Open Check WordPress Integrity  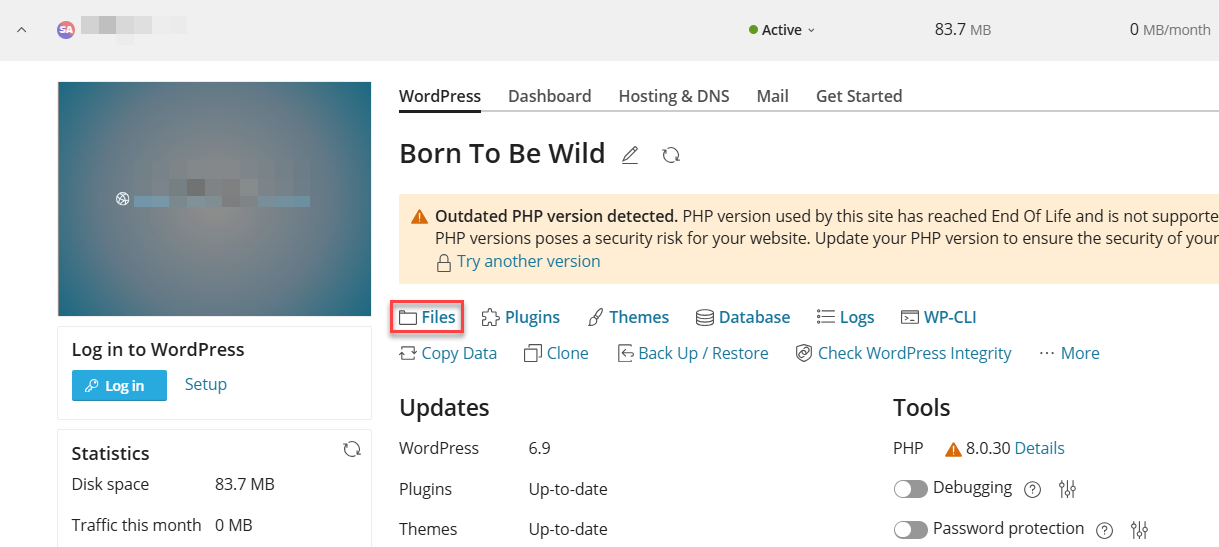[903, 353]
